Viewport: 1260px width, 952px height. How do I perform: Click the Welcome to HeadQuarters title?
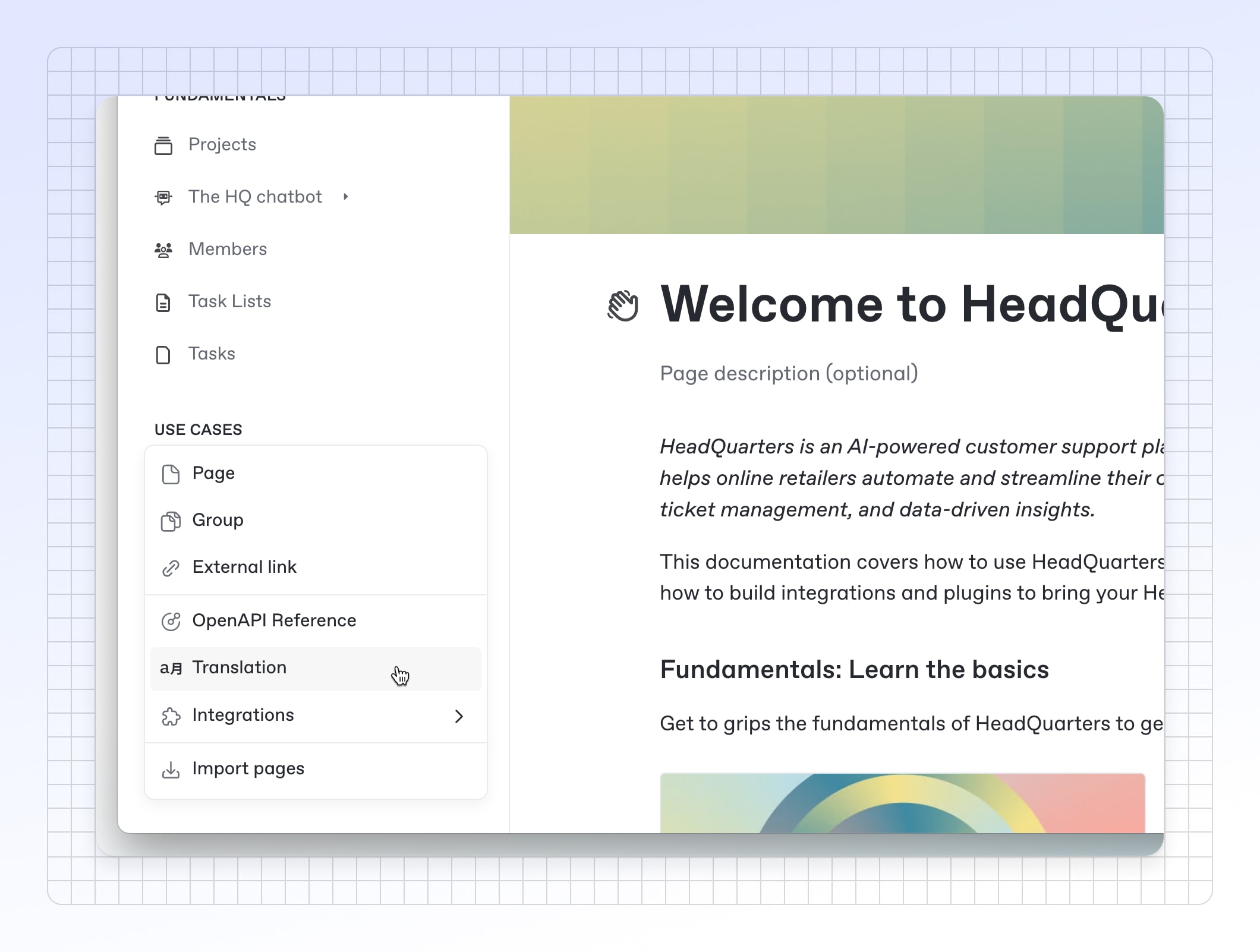point(912,305)
